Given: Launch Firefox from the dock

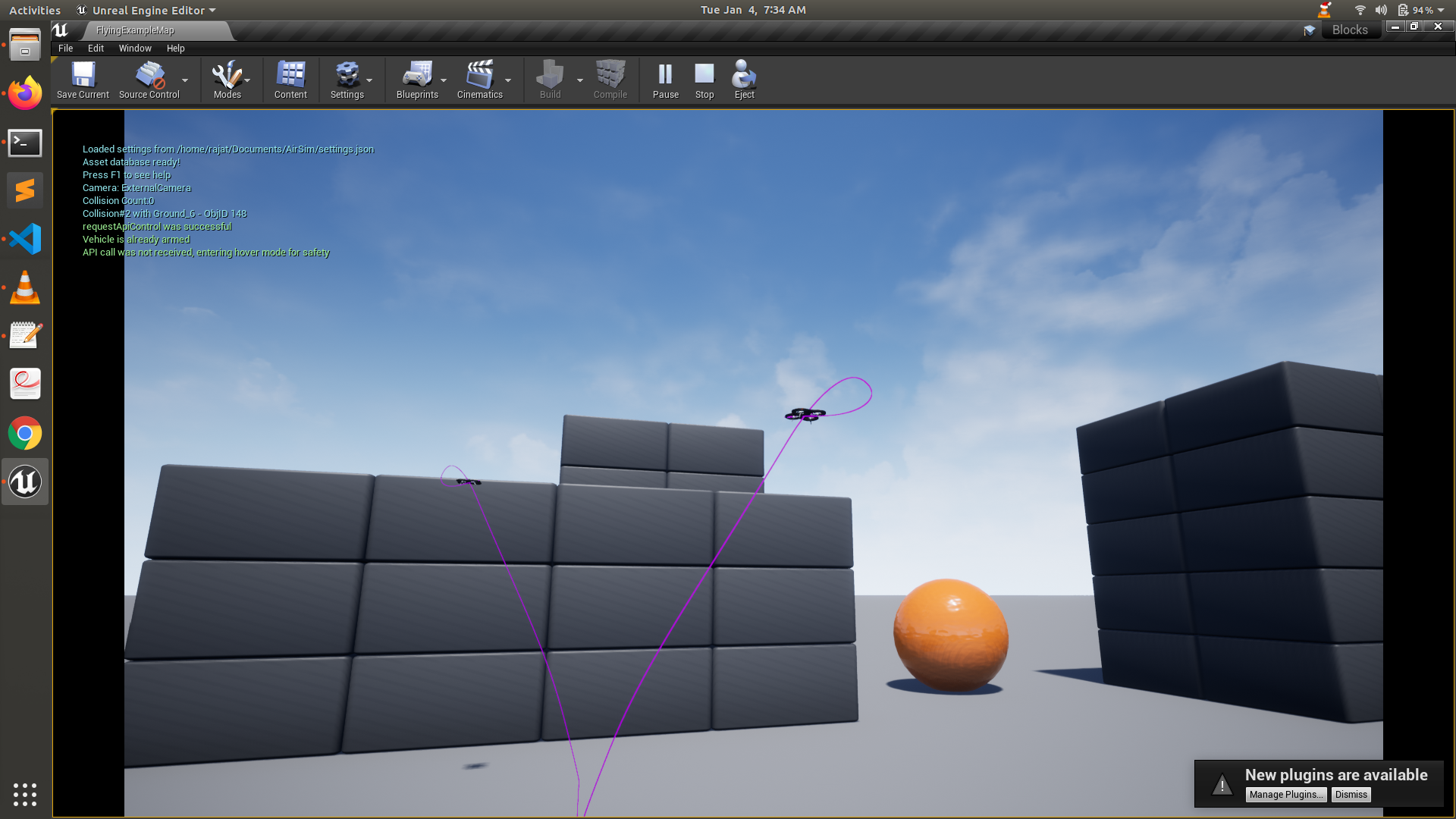Looking at the screenshot, I should [x=25, y=94].
